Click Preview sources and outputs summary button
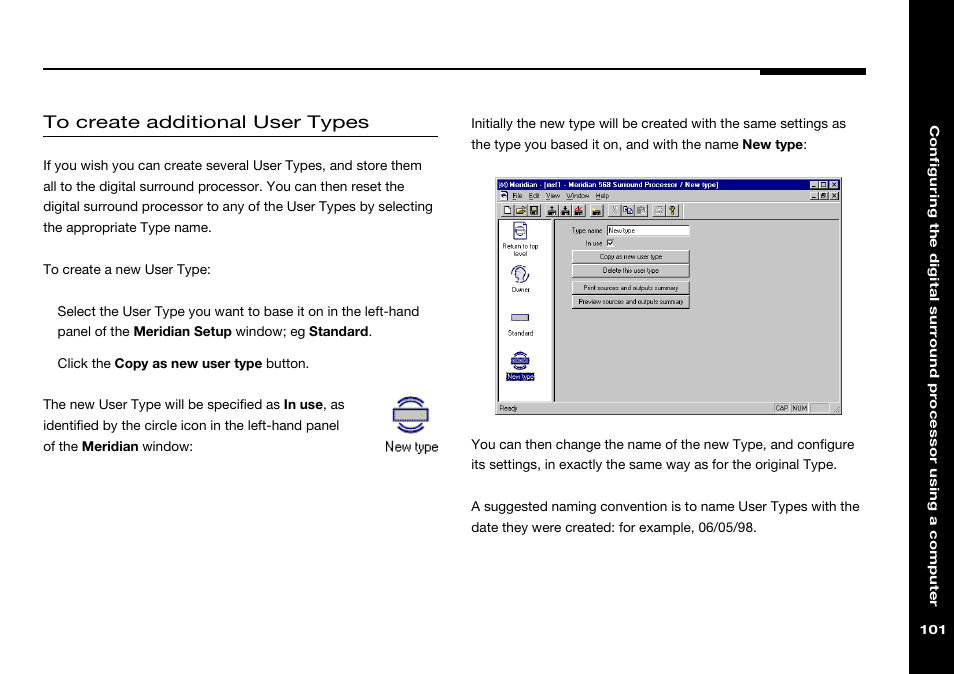 pyautogui.click(x=631, y=302)
